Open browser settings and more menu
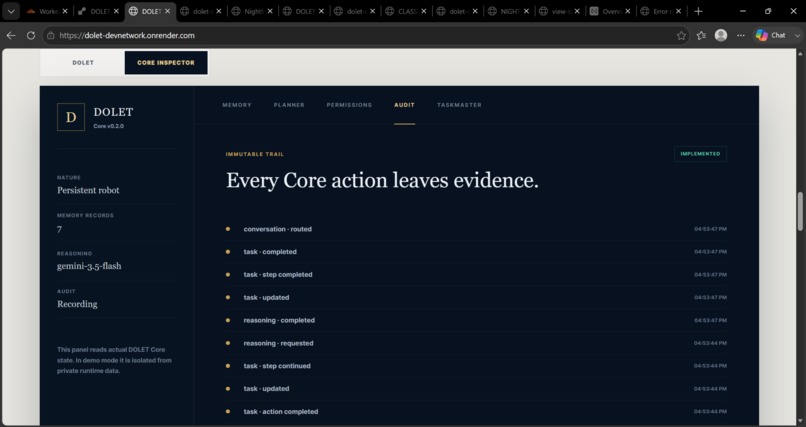 tap(741, 35)
